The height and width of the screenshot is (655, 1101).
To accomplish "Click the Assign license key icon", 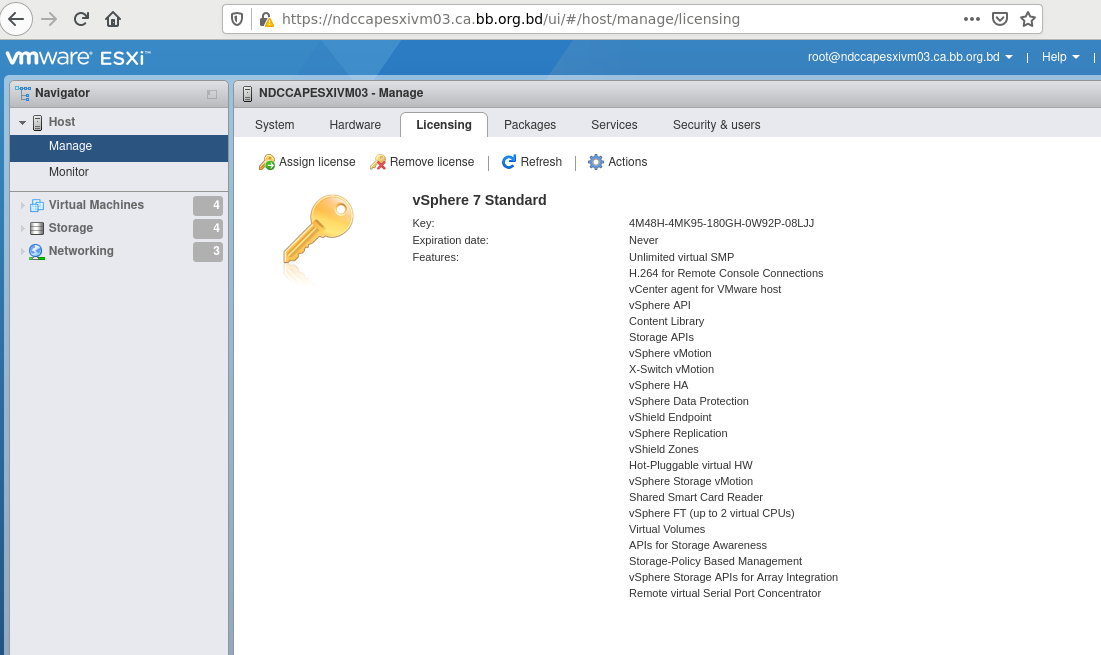I will [x=267, y=162].
